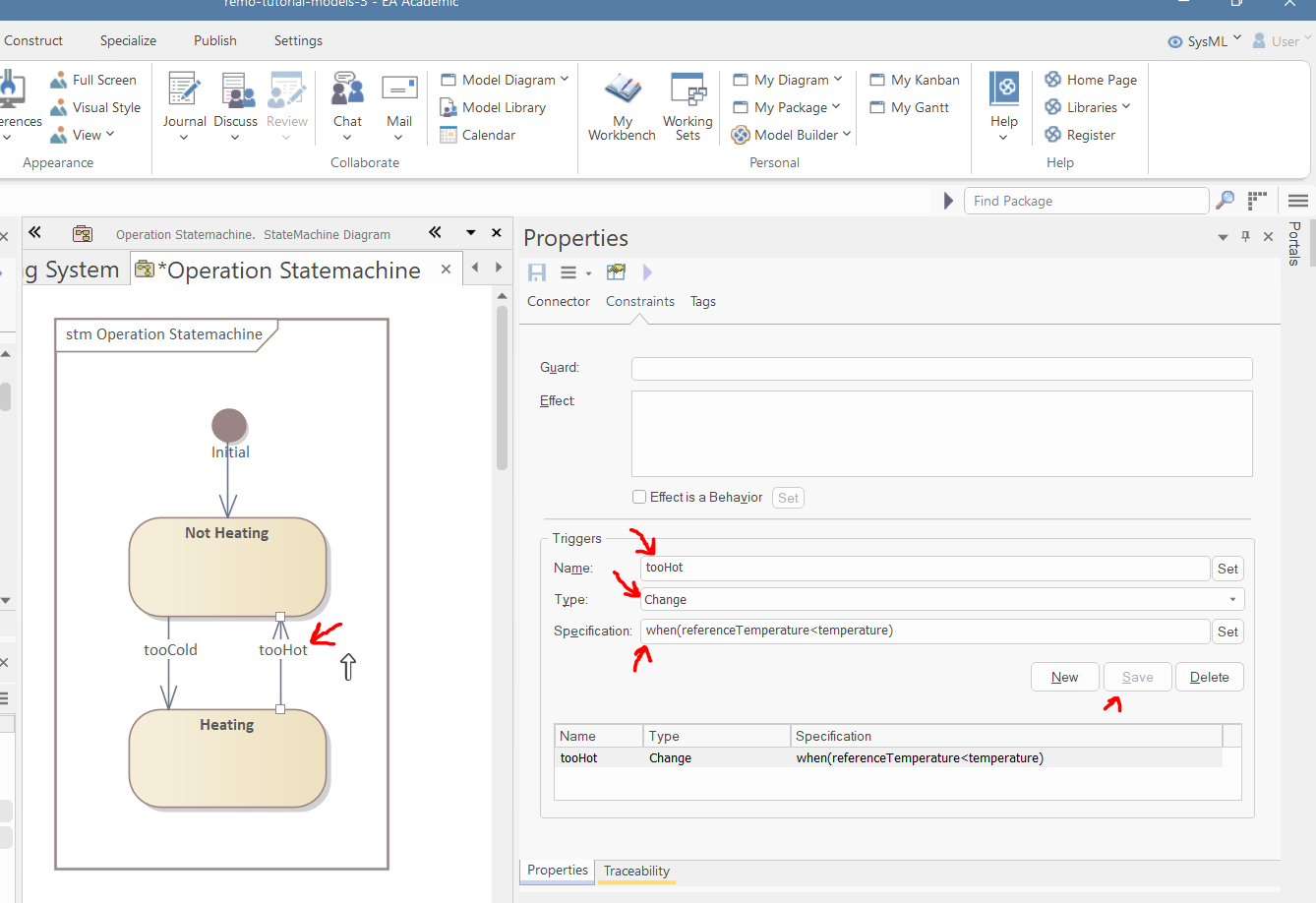Delete the selected trigger
This screenshot has height=903, width=1316.
click(x=1209, y=677)
